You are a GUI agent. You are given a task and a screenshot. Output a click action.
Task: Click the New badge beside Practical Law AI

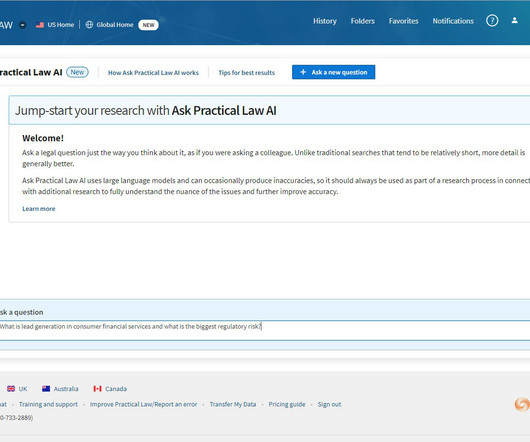[77, 72]
